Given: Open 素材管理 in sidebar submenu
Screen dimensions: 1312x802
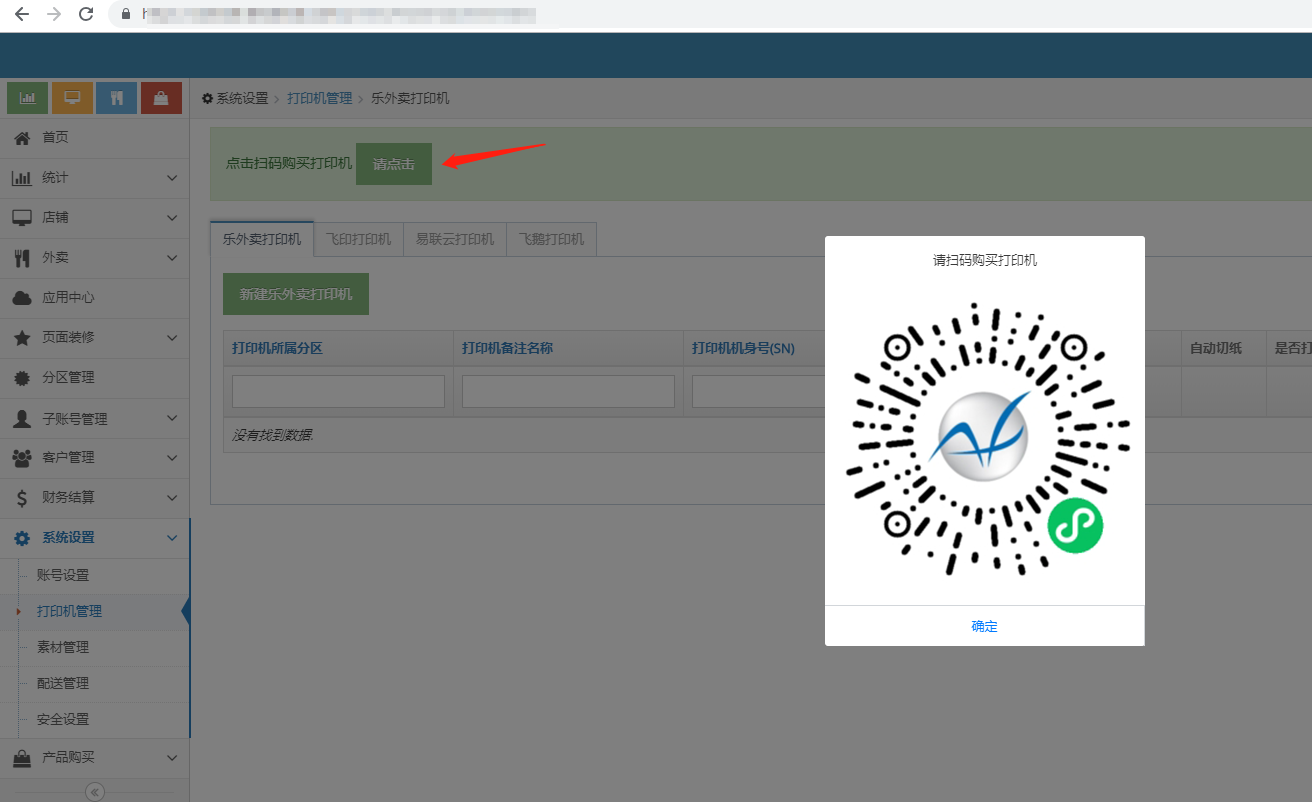Looking at the screenshot, I should click(x=63, y=647).
